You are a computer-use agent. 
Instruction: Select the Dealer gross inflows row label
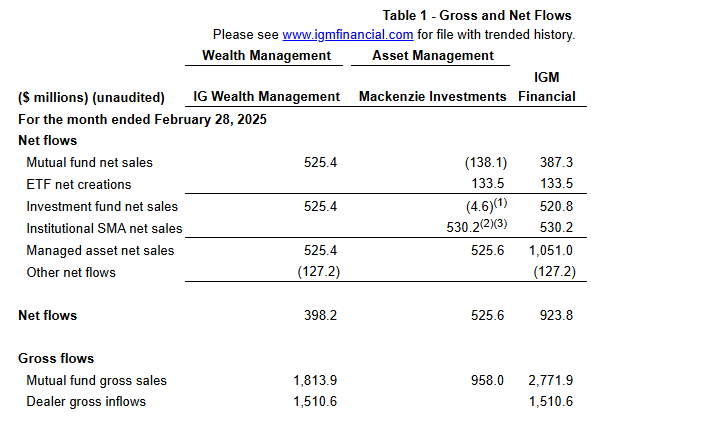(86, 402)
